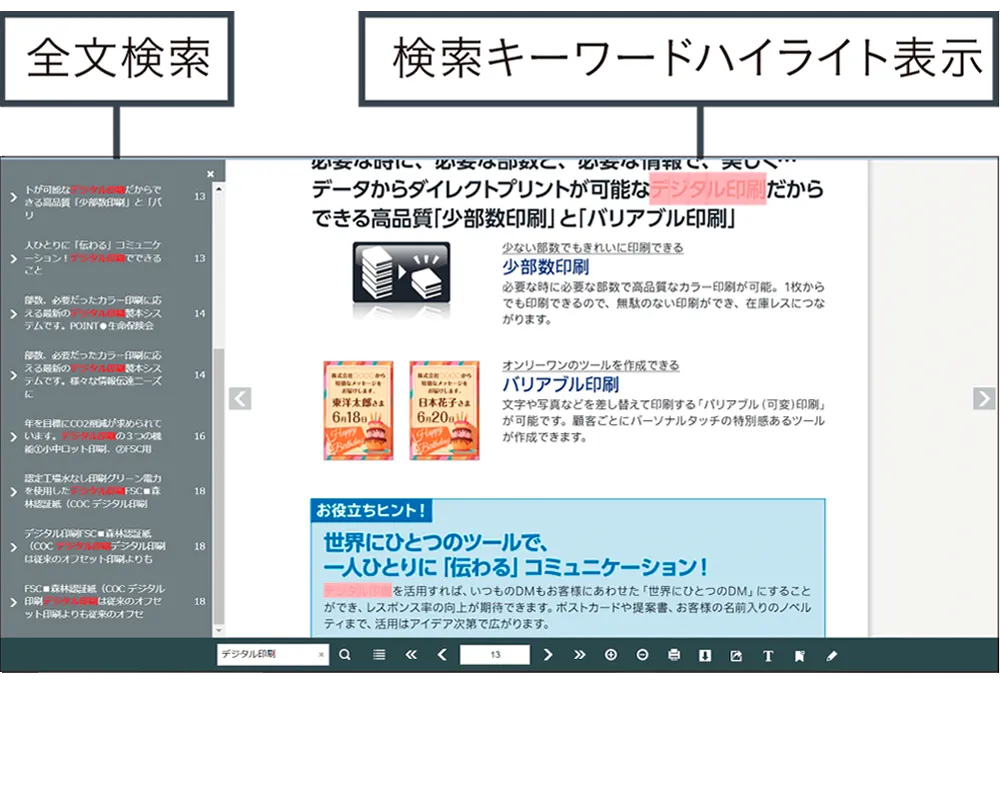Open the table of contents list icon
This screenshot has width=1000, height=800.
click(379, 655)
